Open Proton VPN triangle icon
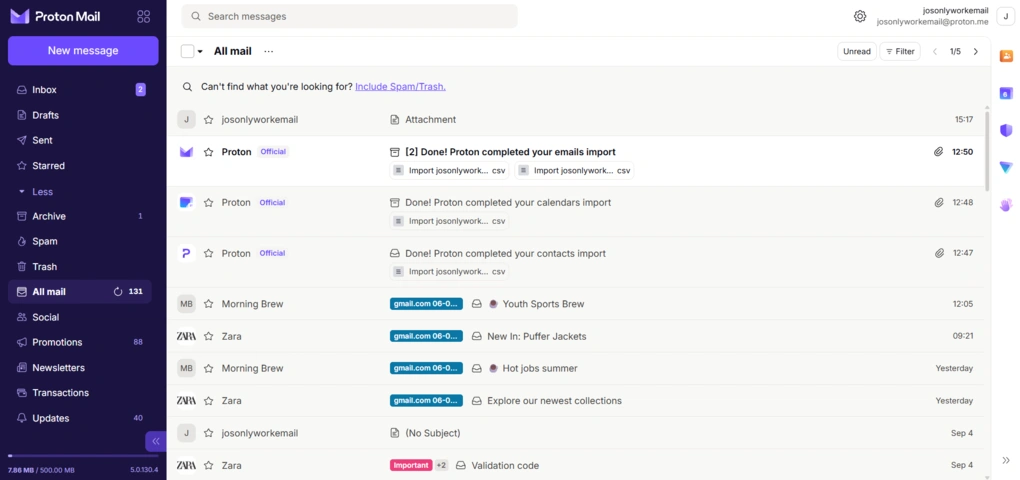 pyautogui.click(x=1006, y=167)
